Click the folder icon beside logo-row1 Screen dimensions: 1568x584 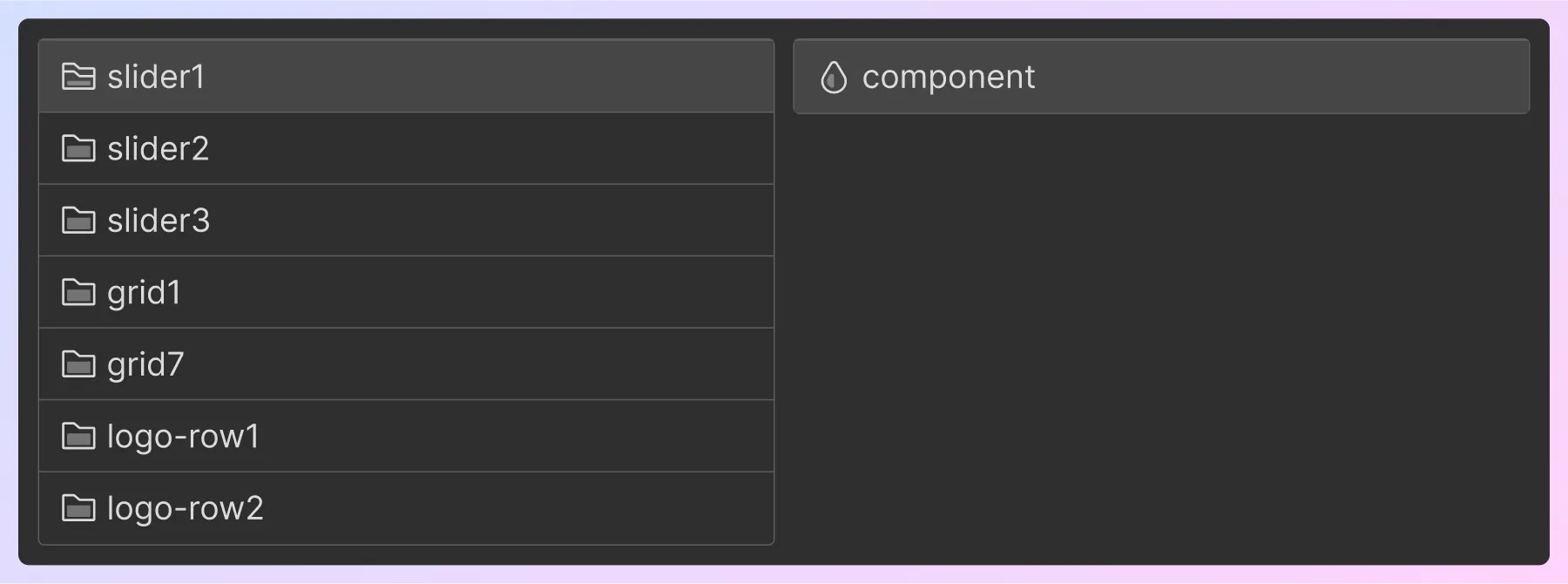[x=79, y=437]
